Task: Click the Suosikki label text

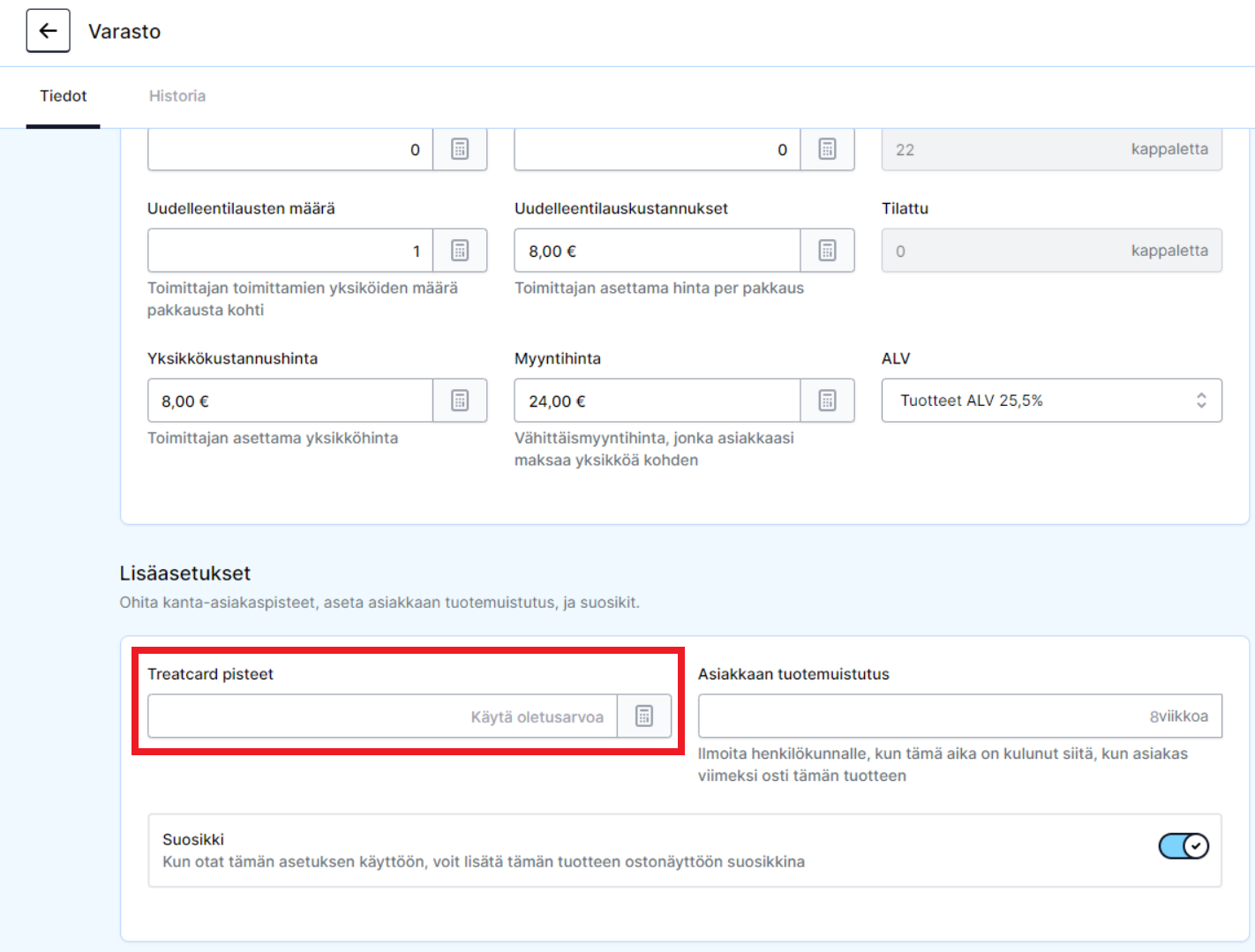Action: pyautogui.click(x=193, y=839)
